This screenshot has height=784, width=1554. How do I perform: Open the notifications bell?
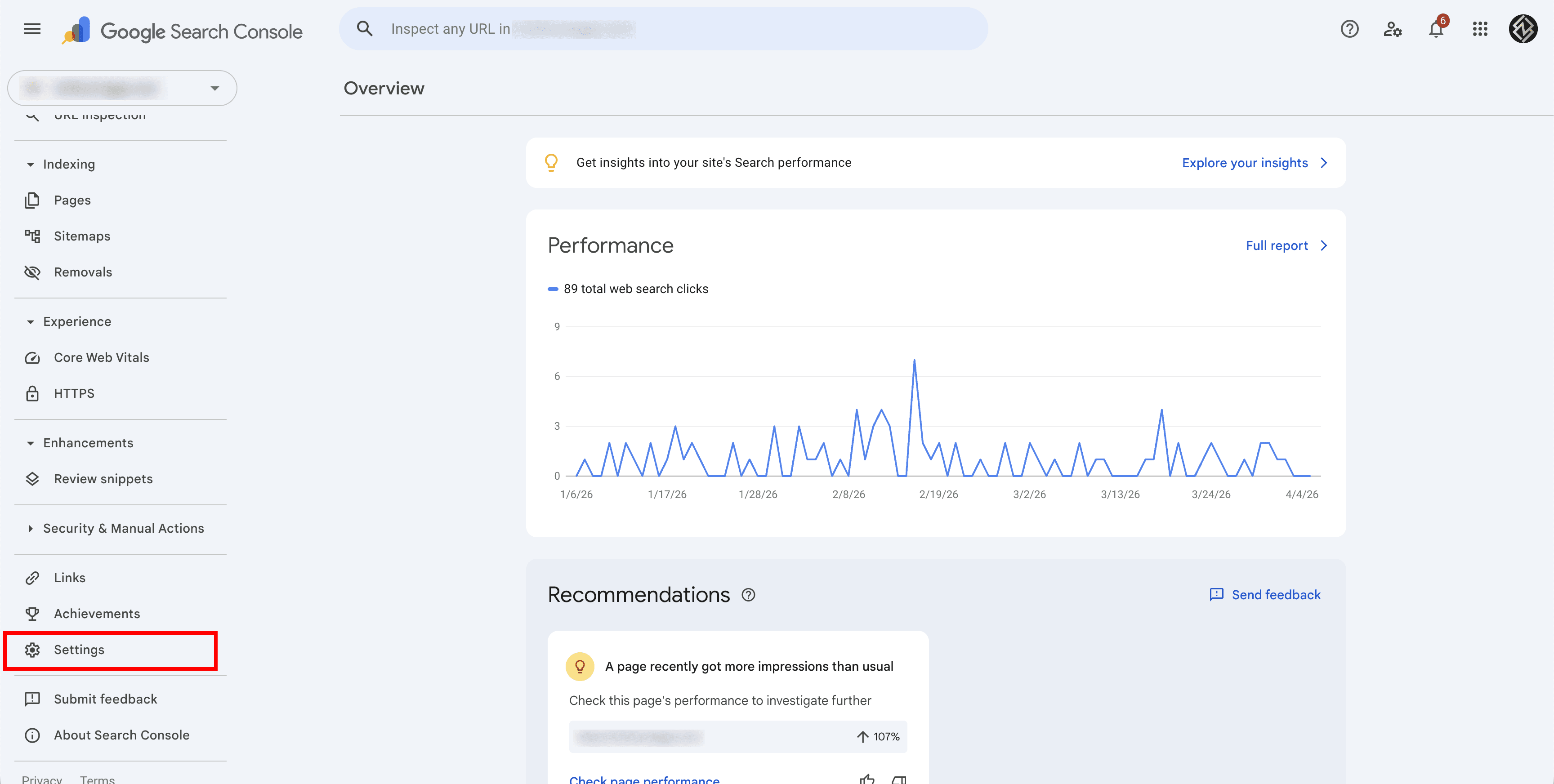tap(1436, 29)
